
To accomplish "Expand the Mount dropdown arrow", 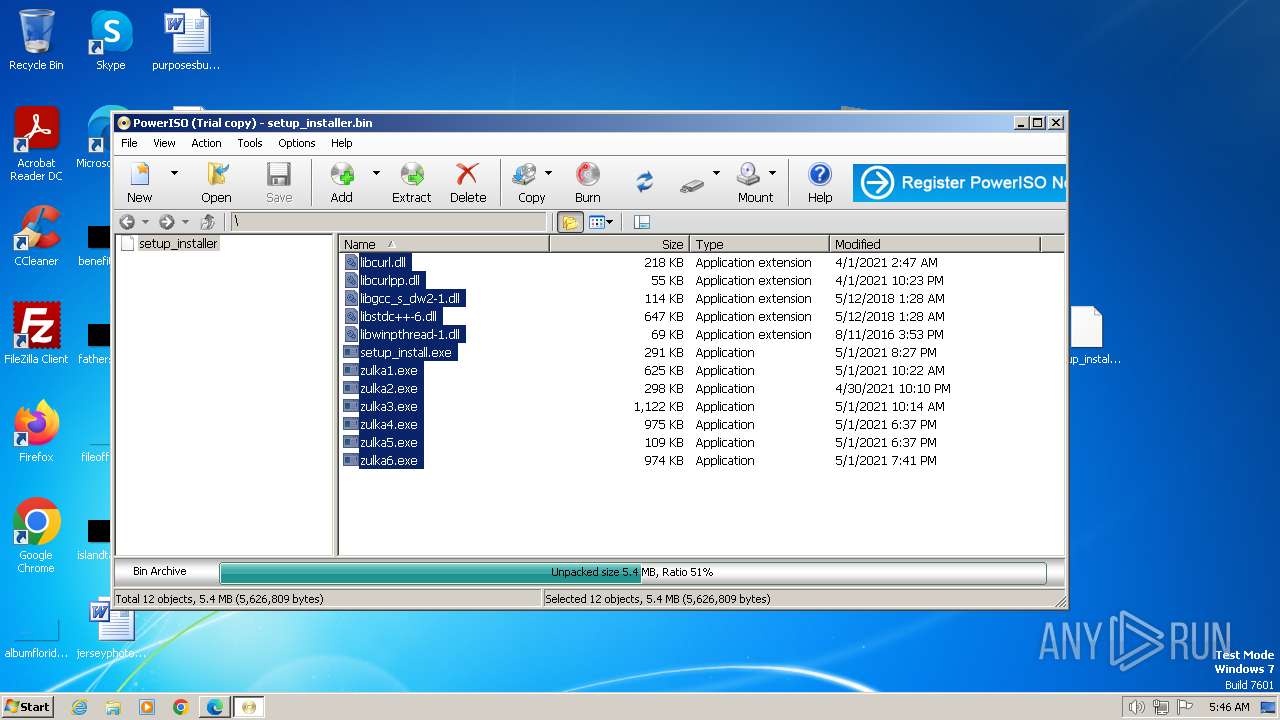I will coord(772,173).
